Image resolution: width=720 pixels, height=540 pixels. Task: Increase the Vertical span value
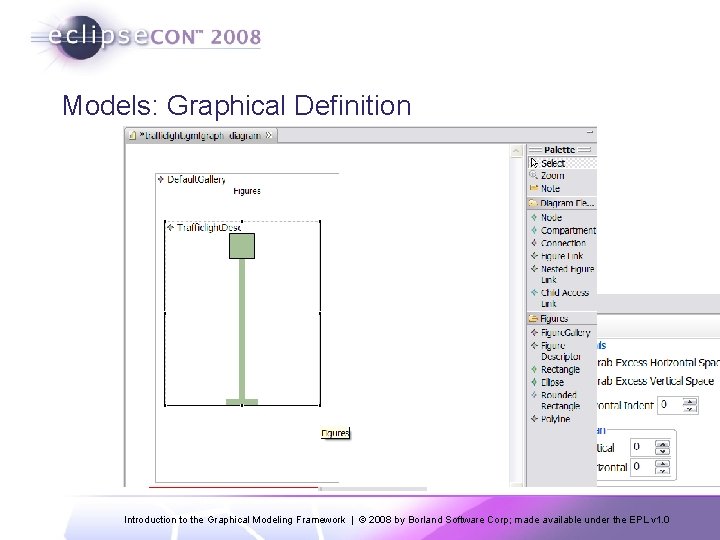coord(662,443)
